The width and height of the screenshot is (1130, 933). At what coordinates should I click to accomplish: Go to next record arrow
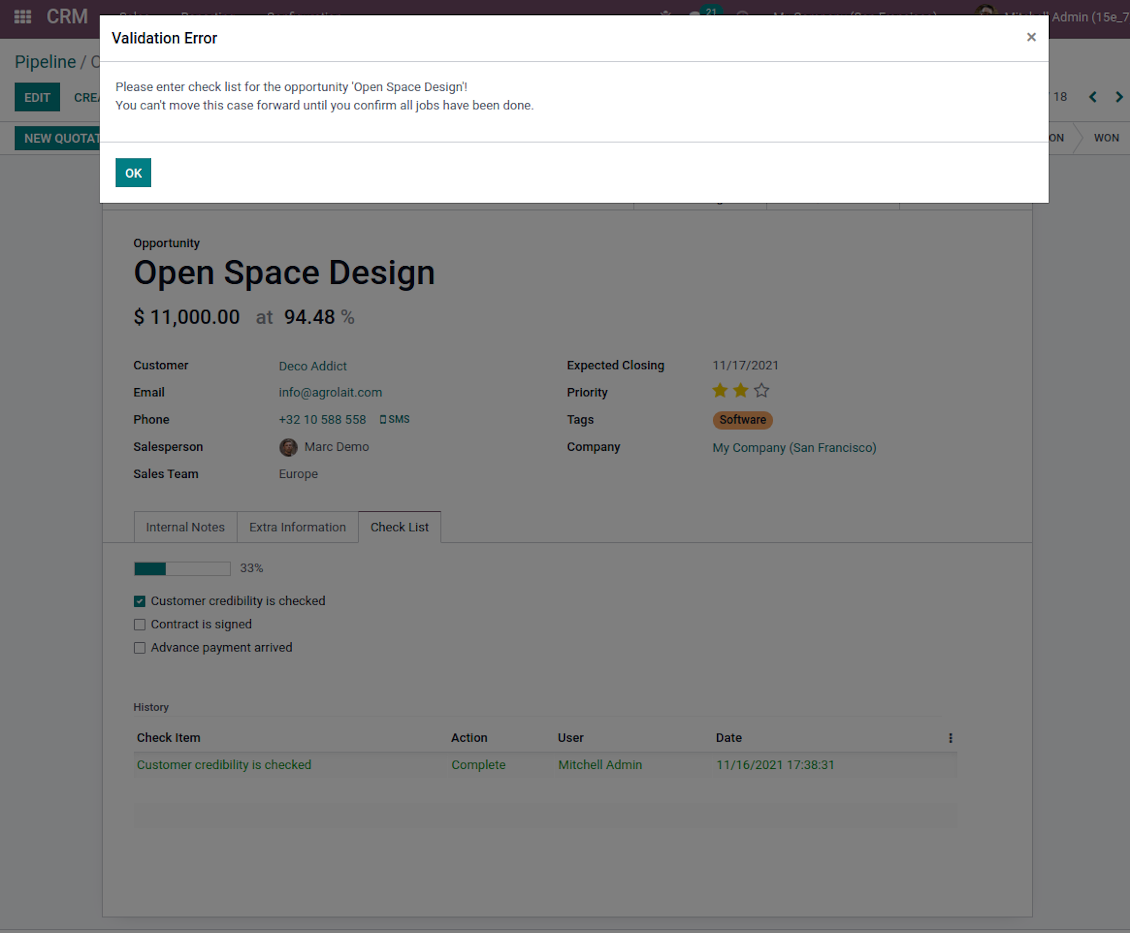tap(1119, 97)
